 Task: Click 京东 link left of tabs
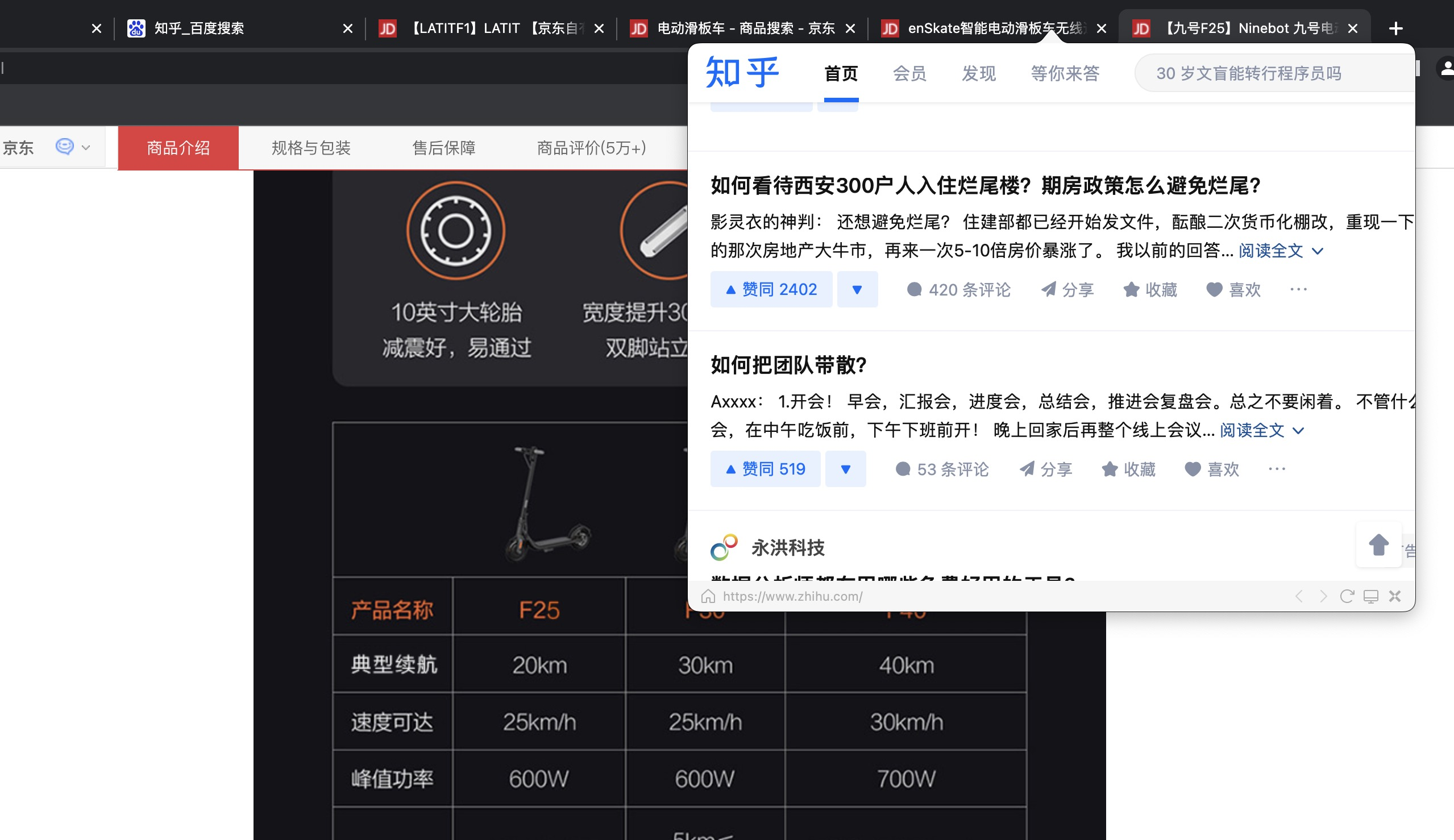tap(18, 148)
